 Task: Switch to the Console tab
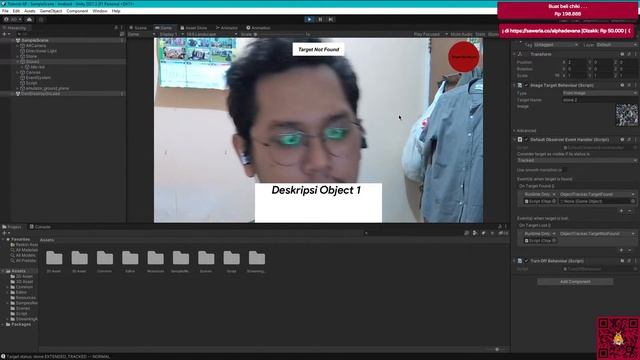pos(40,227)
